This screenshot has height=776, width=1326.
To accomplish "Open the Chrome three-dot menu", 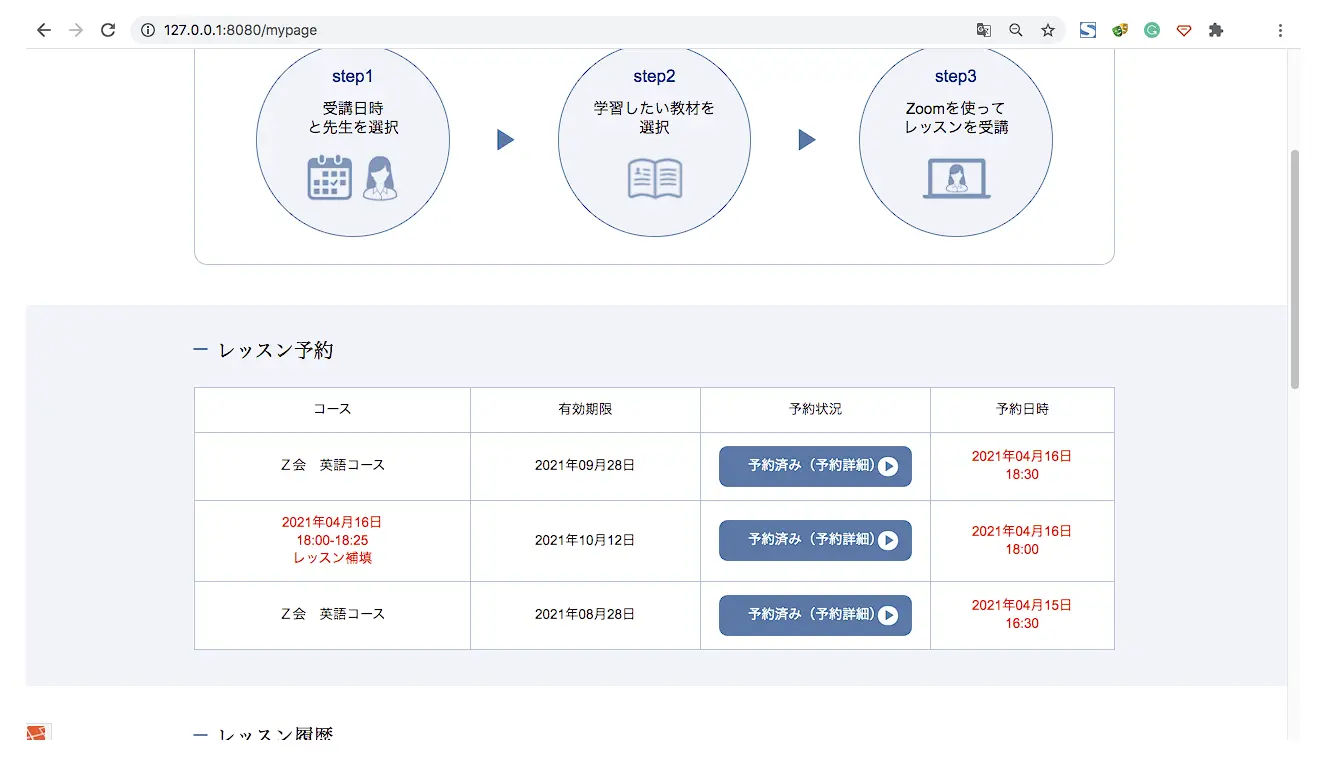I will (1280, 30).
